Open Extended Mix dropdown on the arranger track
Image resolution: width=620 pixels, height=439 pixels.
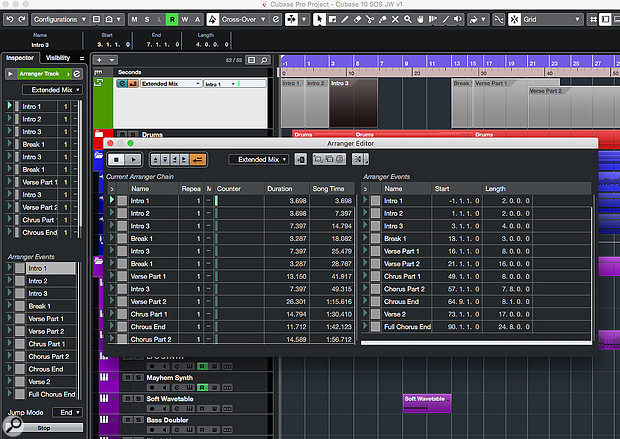[171, 84]
